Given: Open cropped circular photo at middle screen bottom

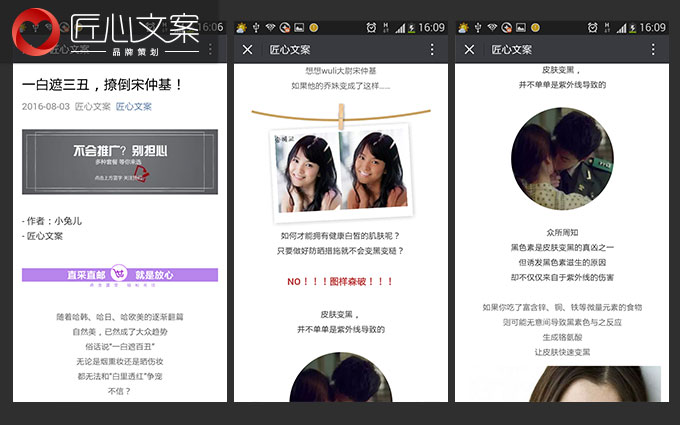Looking at the screenshot, I should 341,377.
